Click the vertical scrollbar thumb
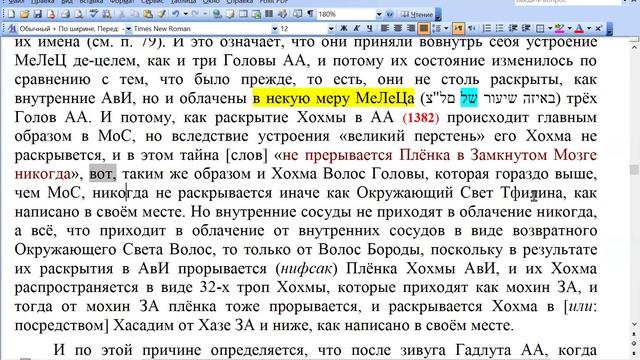Screen dimensions: 640x360 click(634, 169)
